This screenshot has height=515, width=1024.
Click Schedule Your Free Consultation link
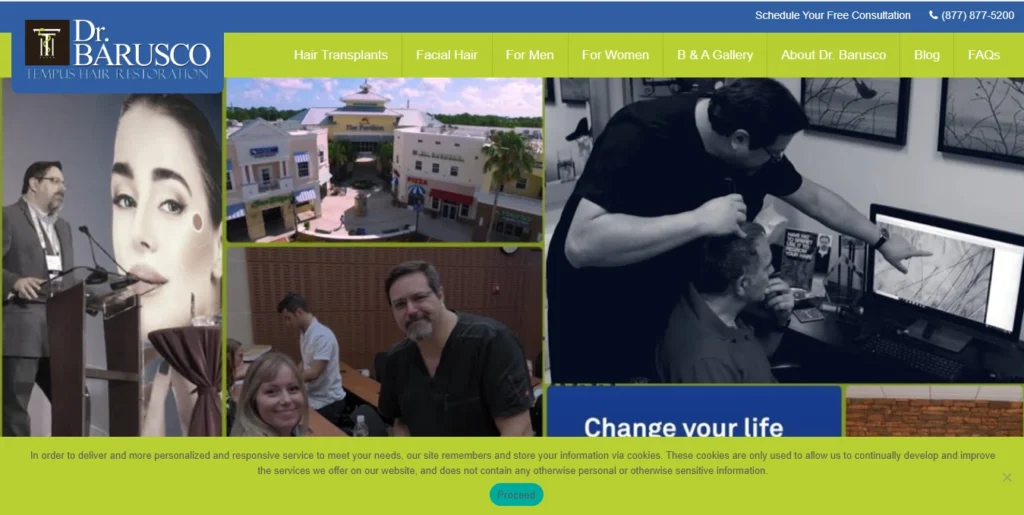pyautogui.click(x=833, y=15)
